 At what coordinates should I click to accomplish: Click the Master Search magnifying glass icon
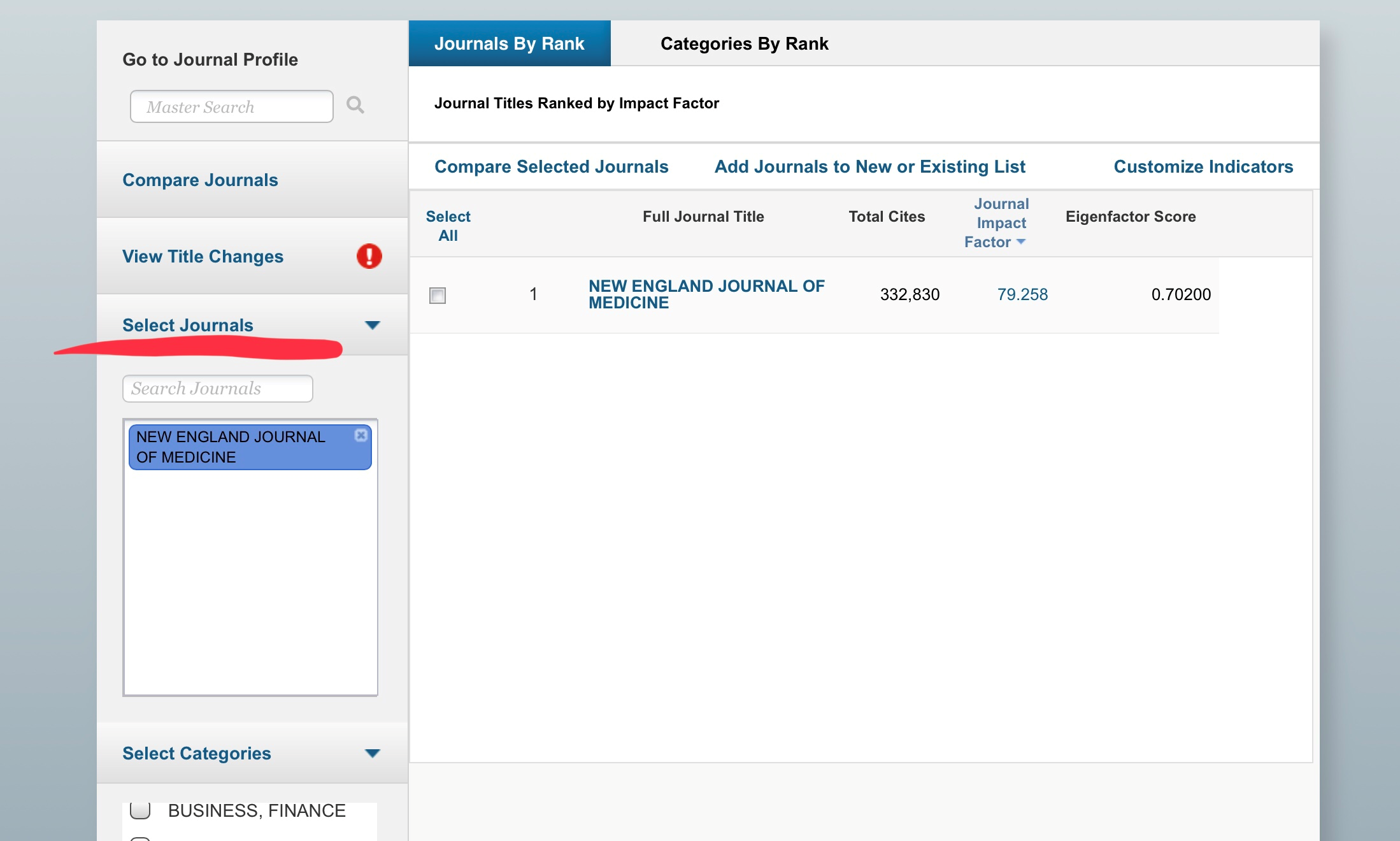[355, 105]
